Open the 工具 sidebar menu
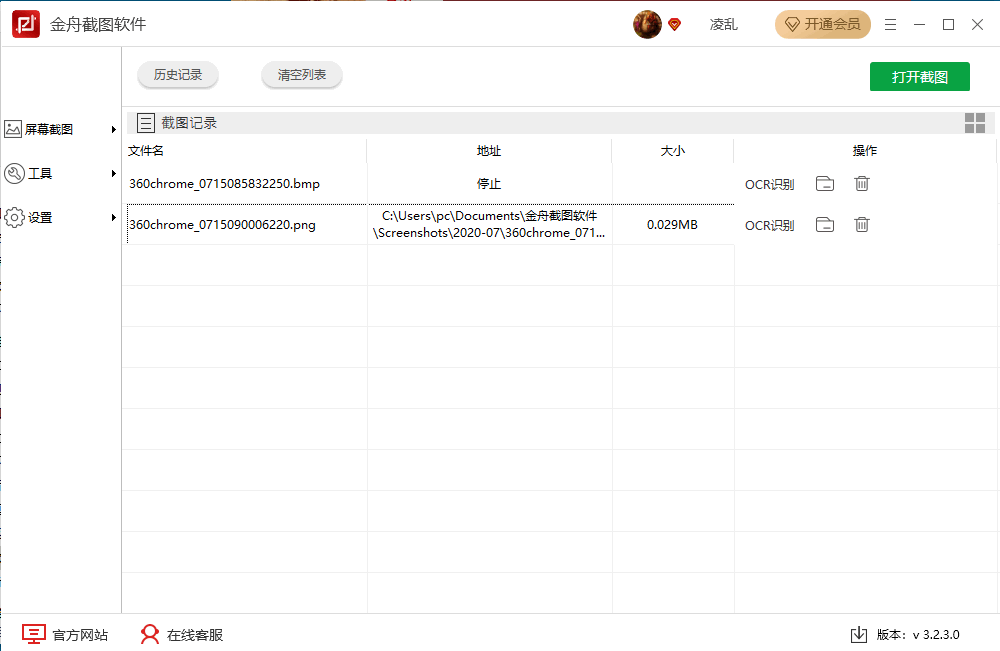This screenshot has width=1000, height=651. pos(61,173)
